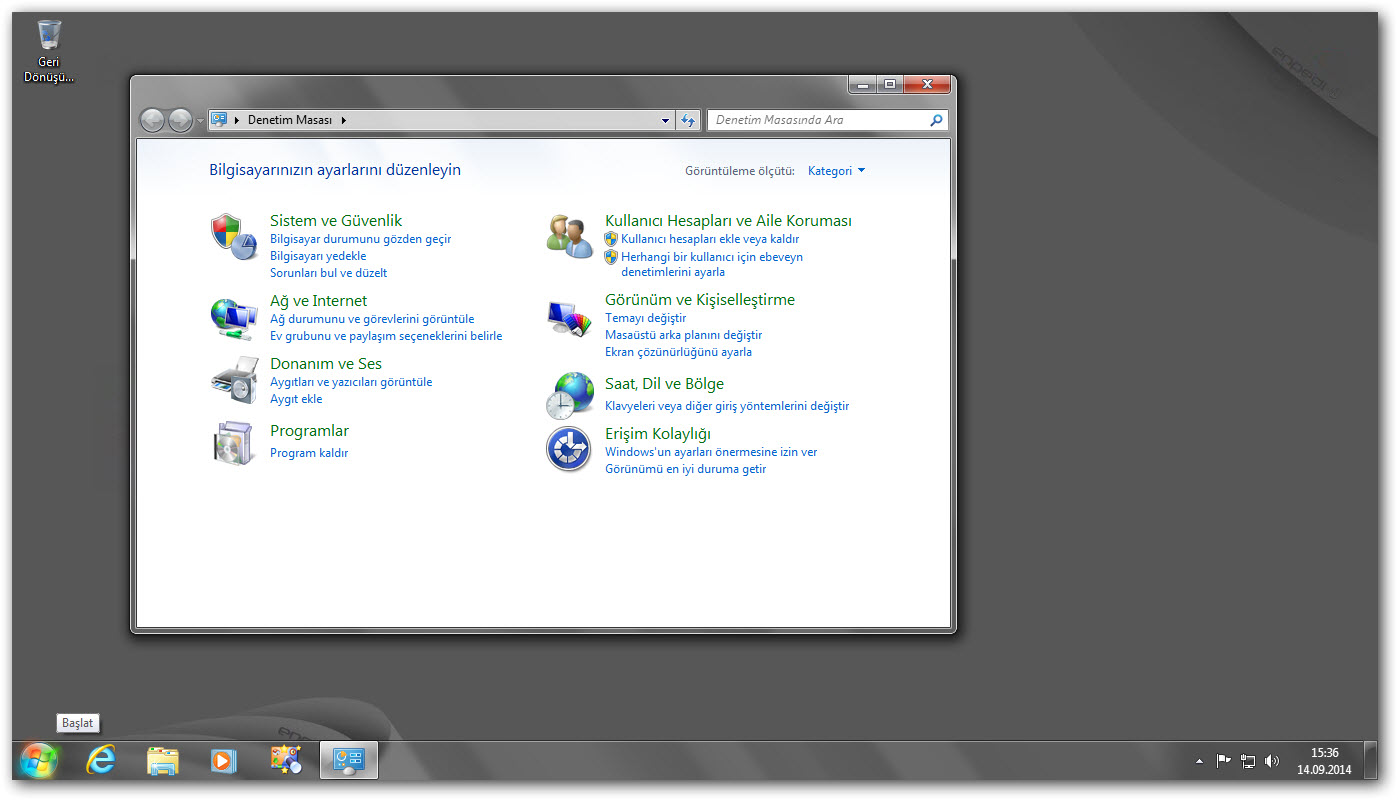The width and height of the screenshot is (1398, 800).
Task: Open Donanım ve Ses category
Action: [326, 364]
